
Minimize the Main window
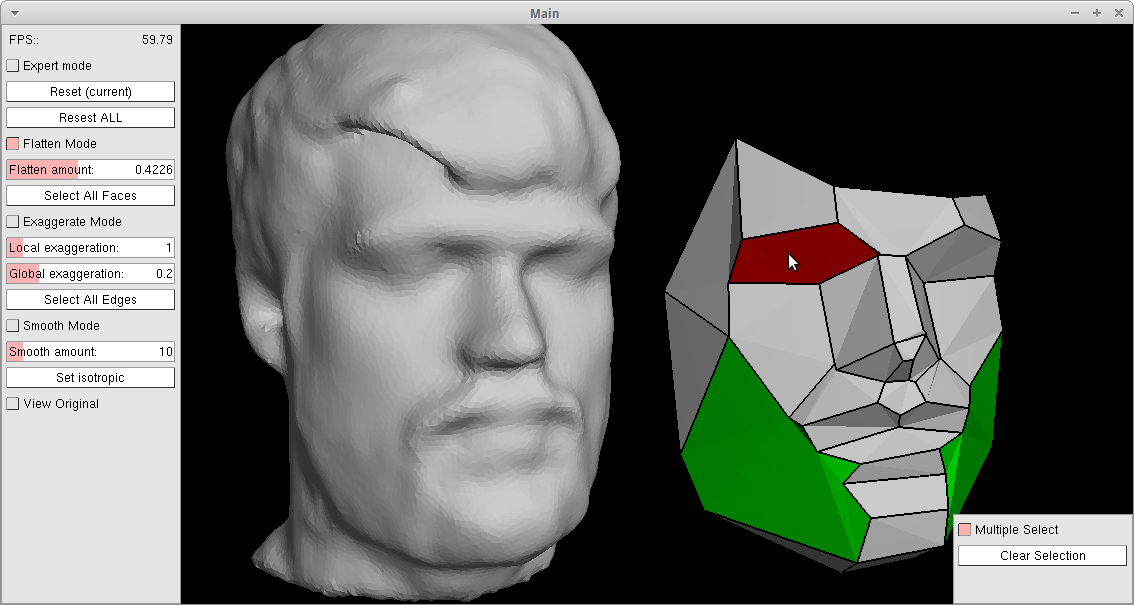[x=1075, y=13]
